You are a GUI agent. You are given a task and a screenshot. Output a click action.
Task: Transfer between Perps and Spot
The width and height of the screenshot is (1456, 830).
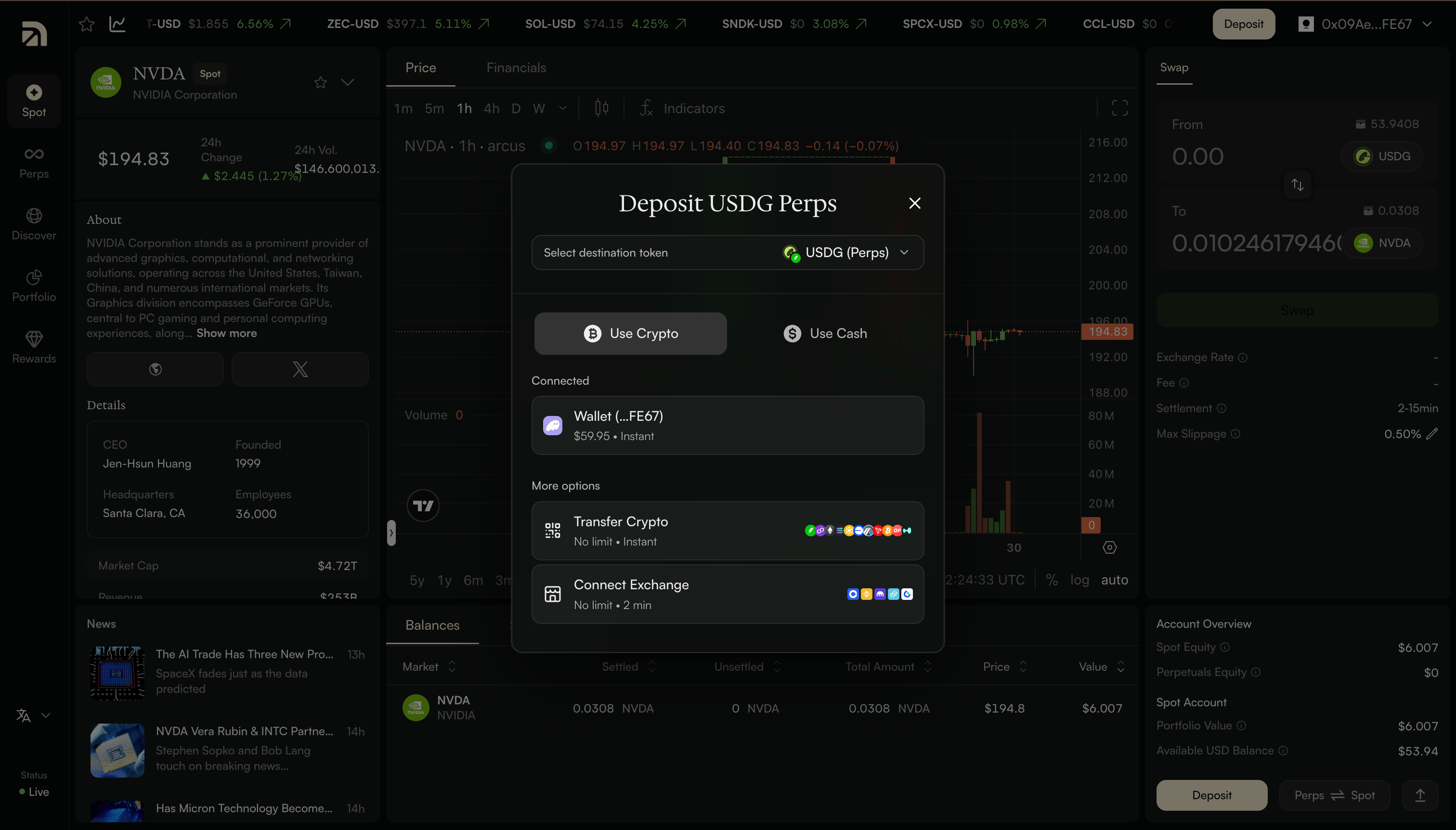click(1334, 795)
